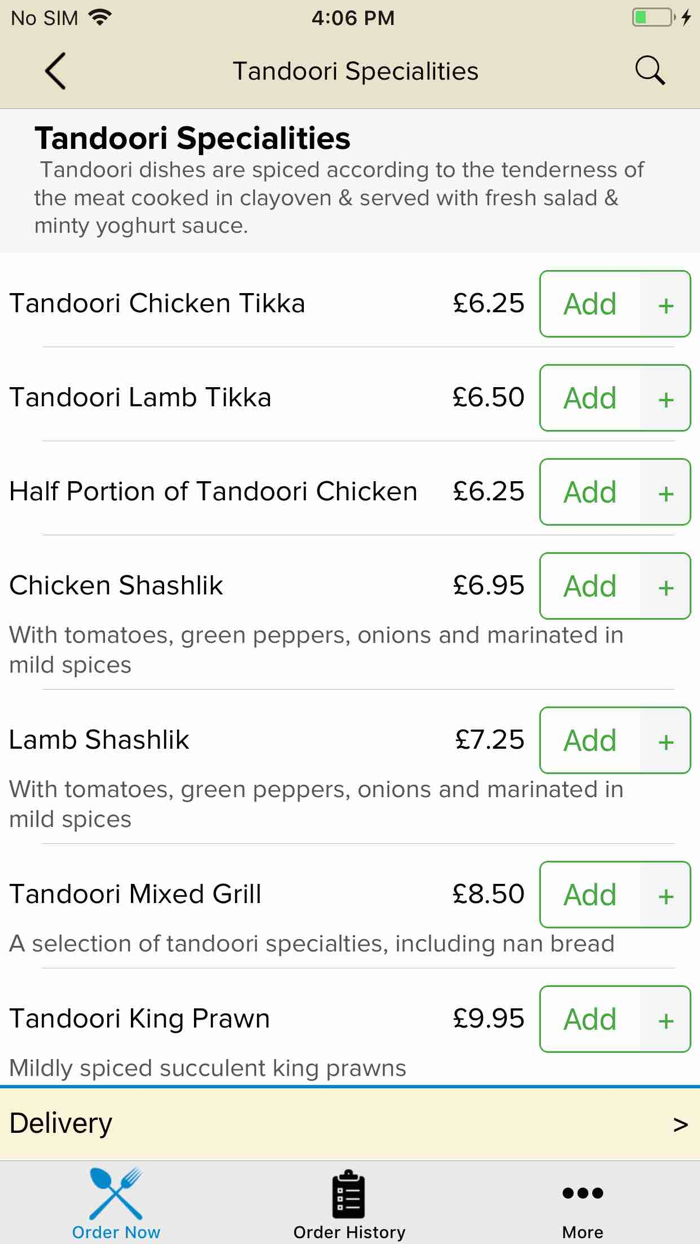Tap the plus stepper beside Lamb Shashlik
This screenshot has height=1244, width=700.
coord(665,740)
